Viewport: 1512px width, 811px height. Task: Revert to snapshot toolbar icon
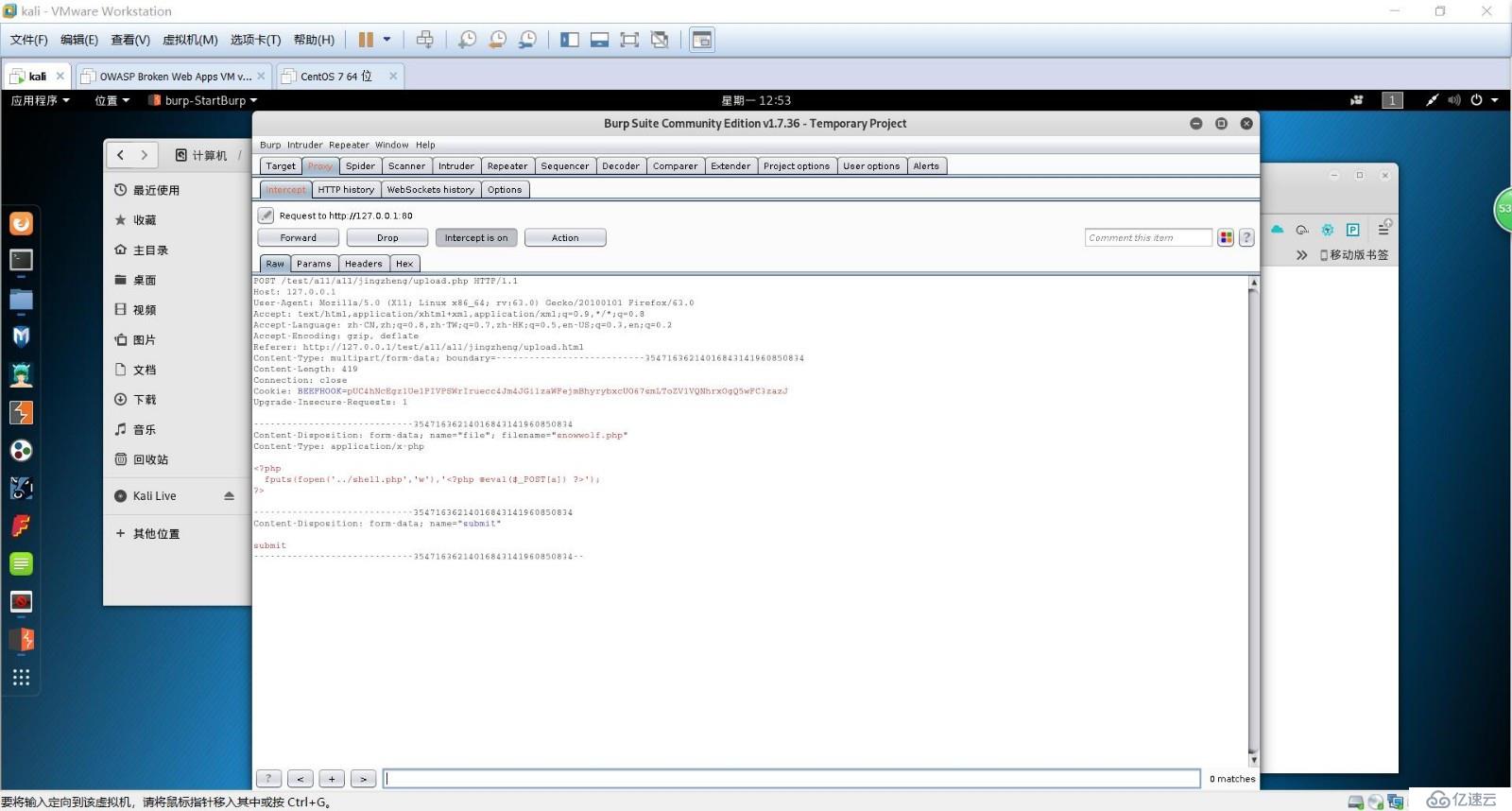pyautogui.click(x=497, y=40)
